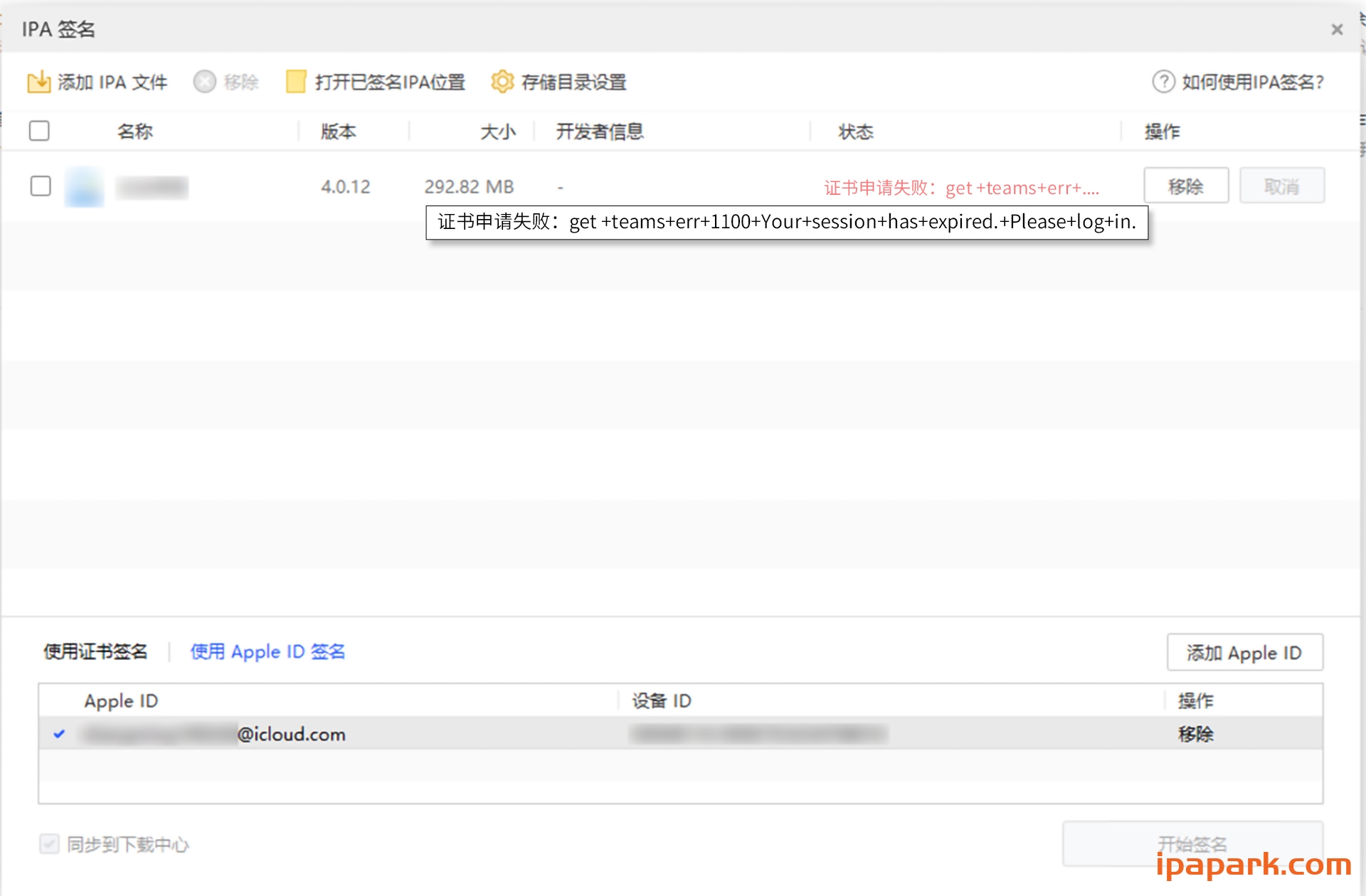Open signed IPA location via folder icon
This screenshot has height=896, width=1366.
pyautogui.click(x=296, y=82)
